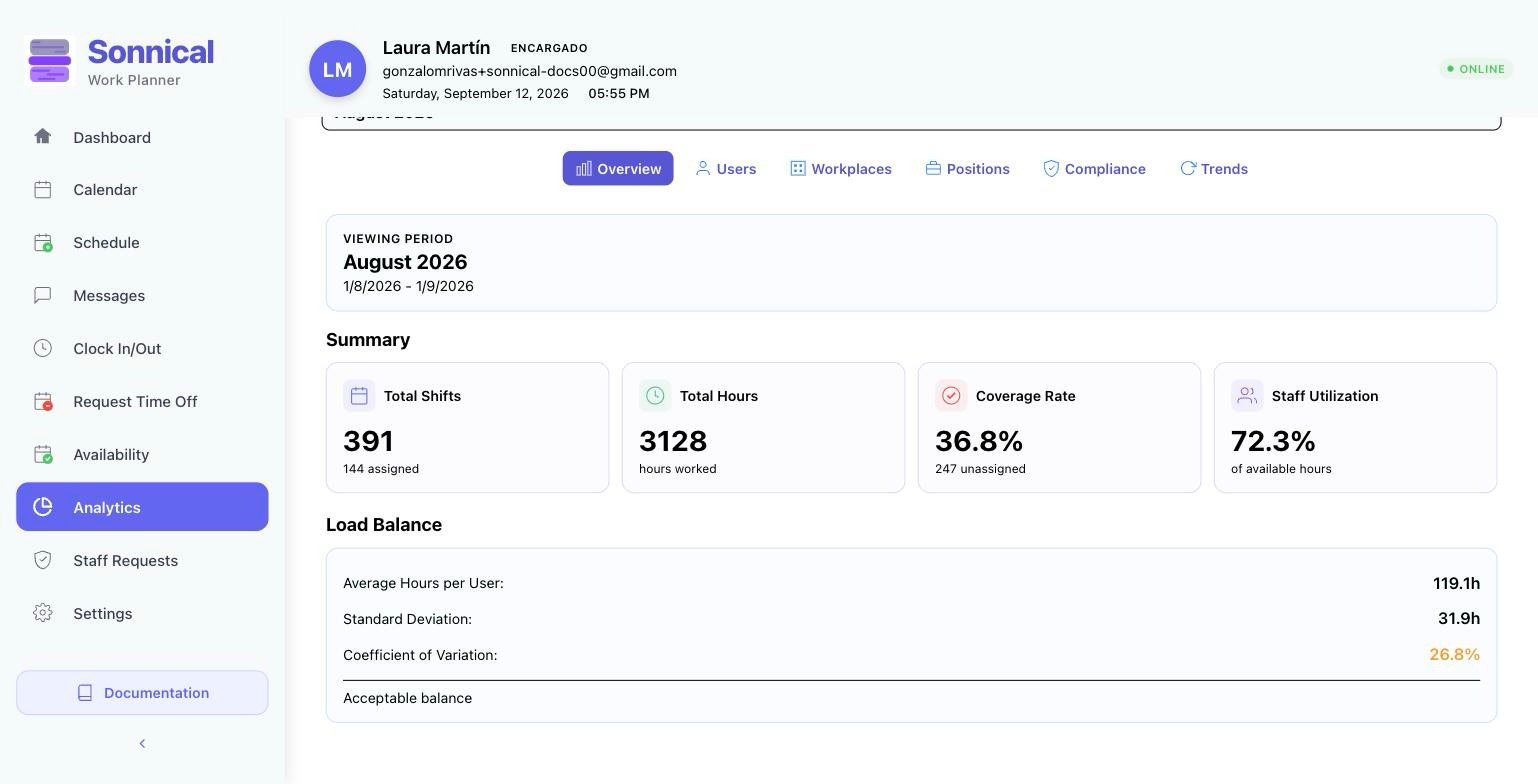
Task: Click the 26.8% coefficient of variation value
Action: point(1454,655)
